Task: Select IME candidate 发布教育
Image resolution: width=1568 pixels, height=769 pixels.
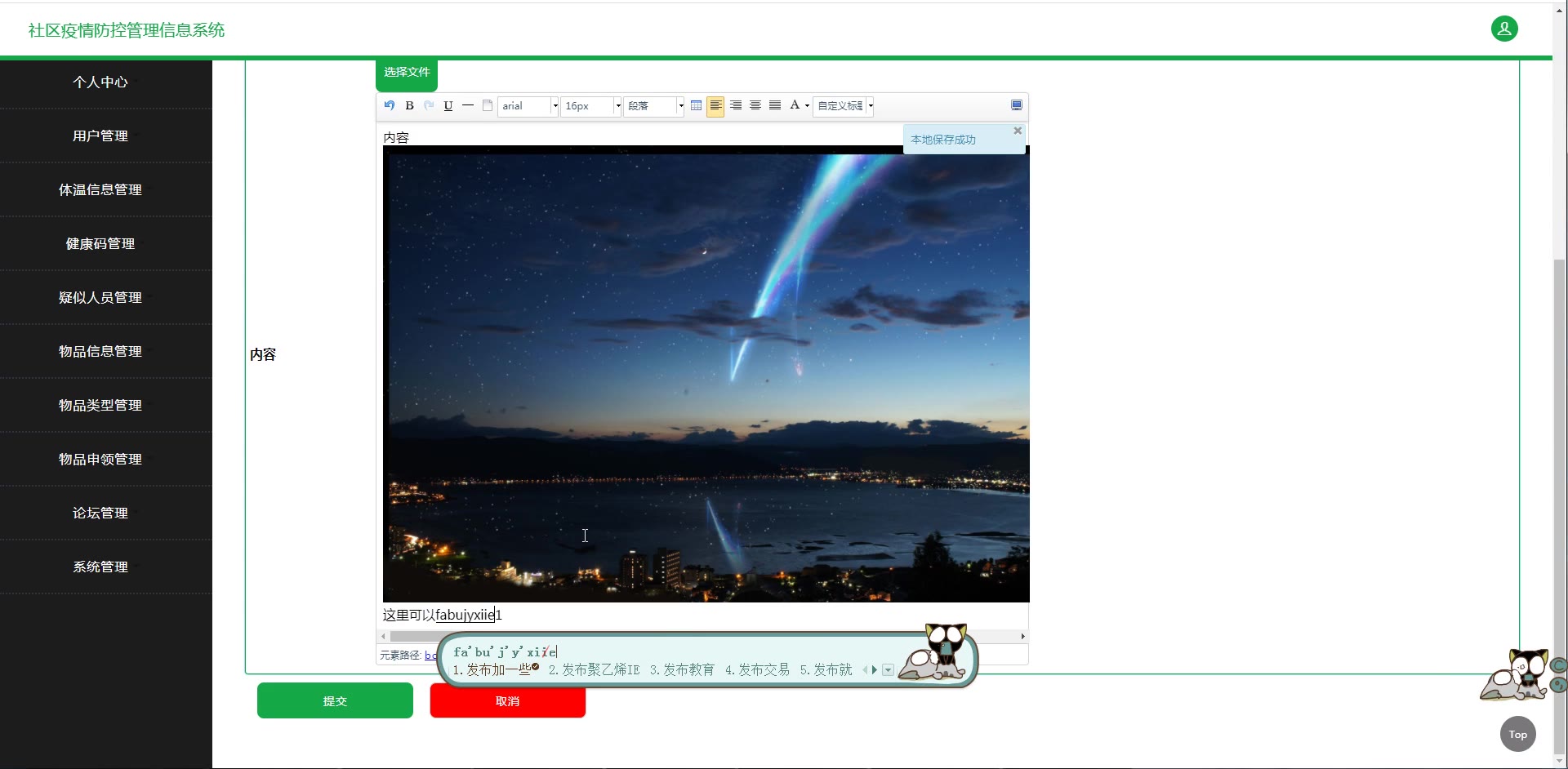Action: [682, 670]
